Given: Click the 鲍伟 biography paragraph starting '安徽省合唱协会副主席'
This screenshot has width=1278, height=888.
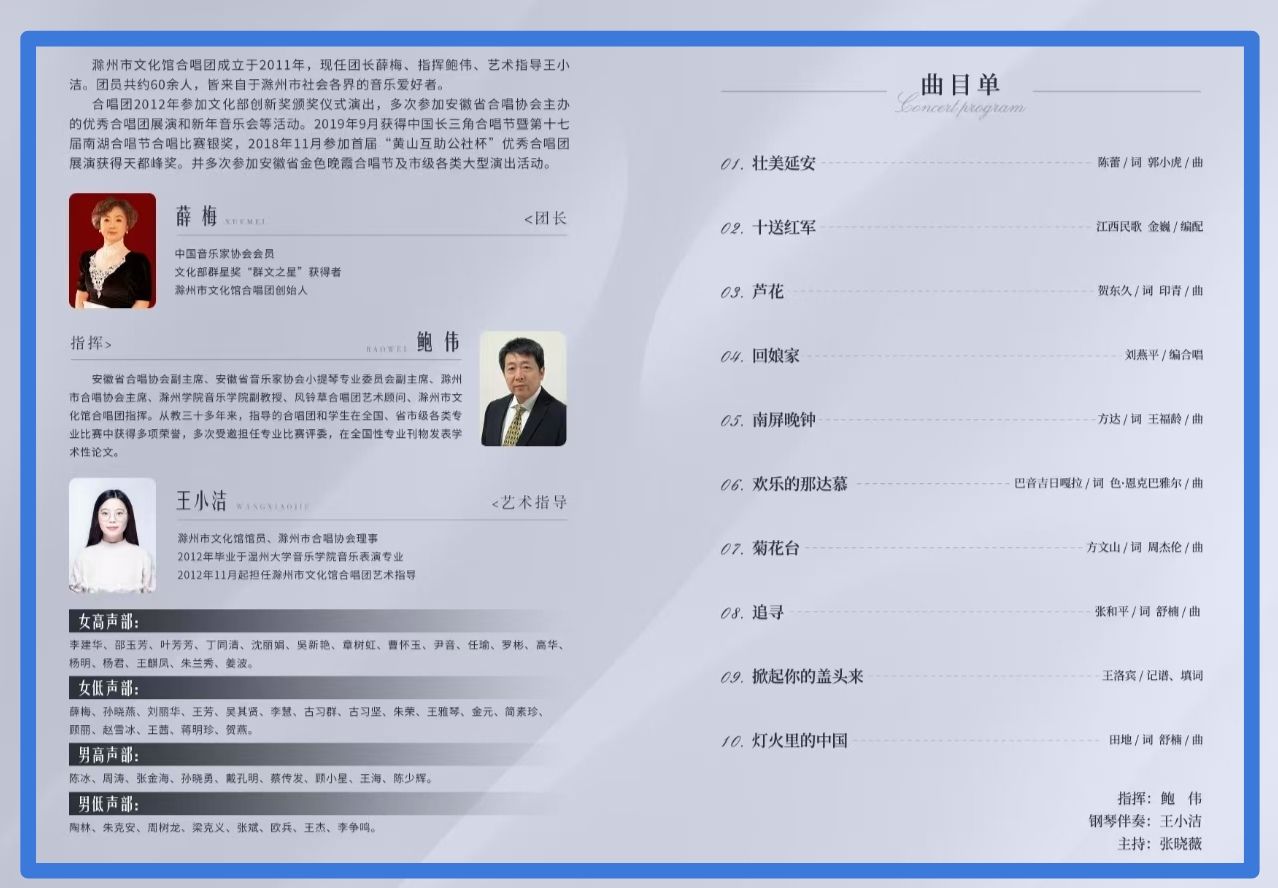Looking at the screenshot, I should click(266, 416).
